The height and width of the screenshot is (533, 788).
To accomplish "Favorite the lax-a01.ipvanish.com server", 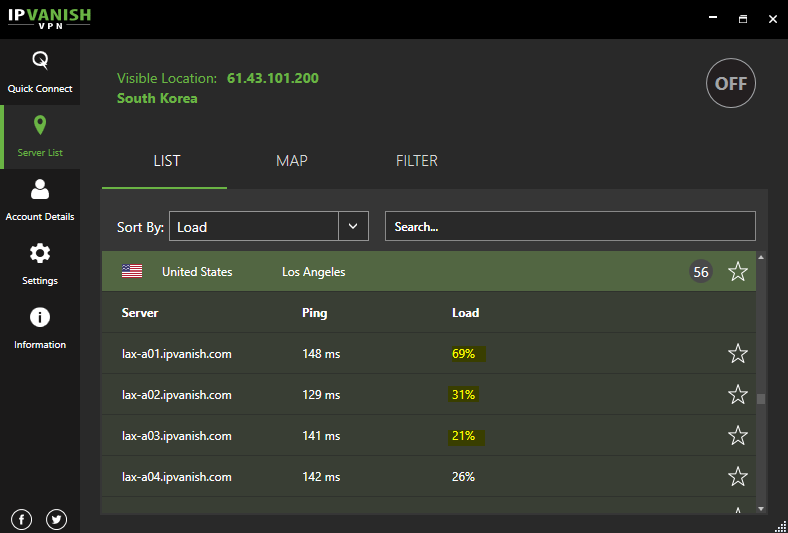I will click(738, 354).
